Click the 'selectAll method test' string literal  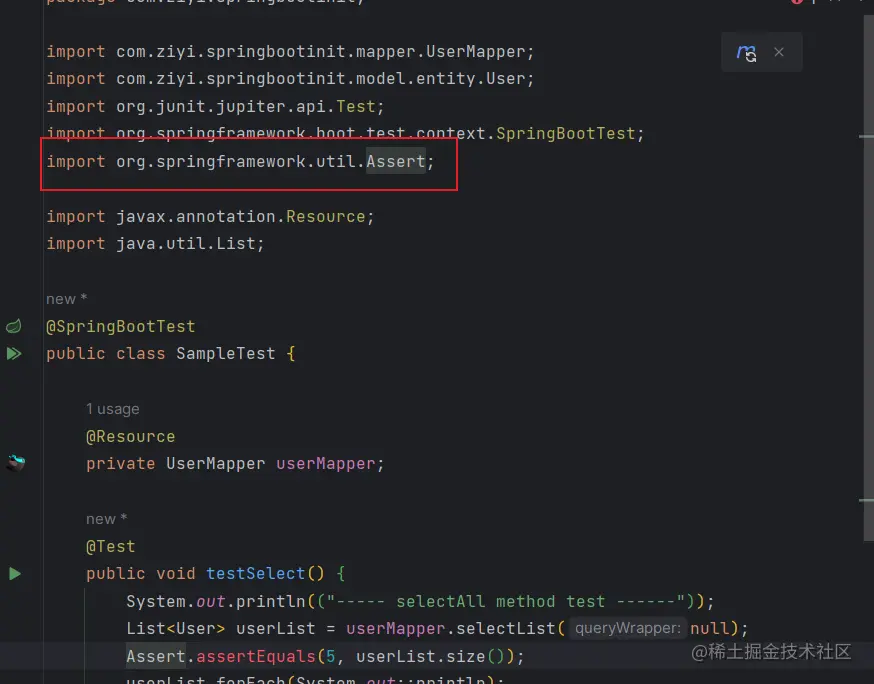click(x=506, y=601)
